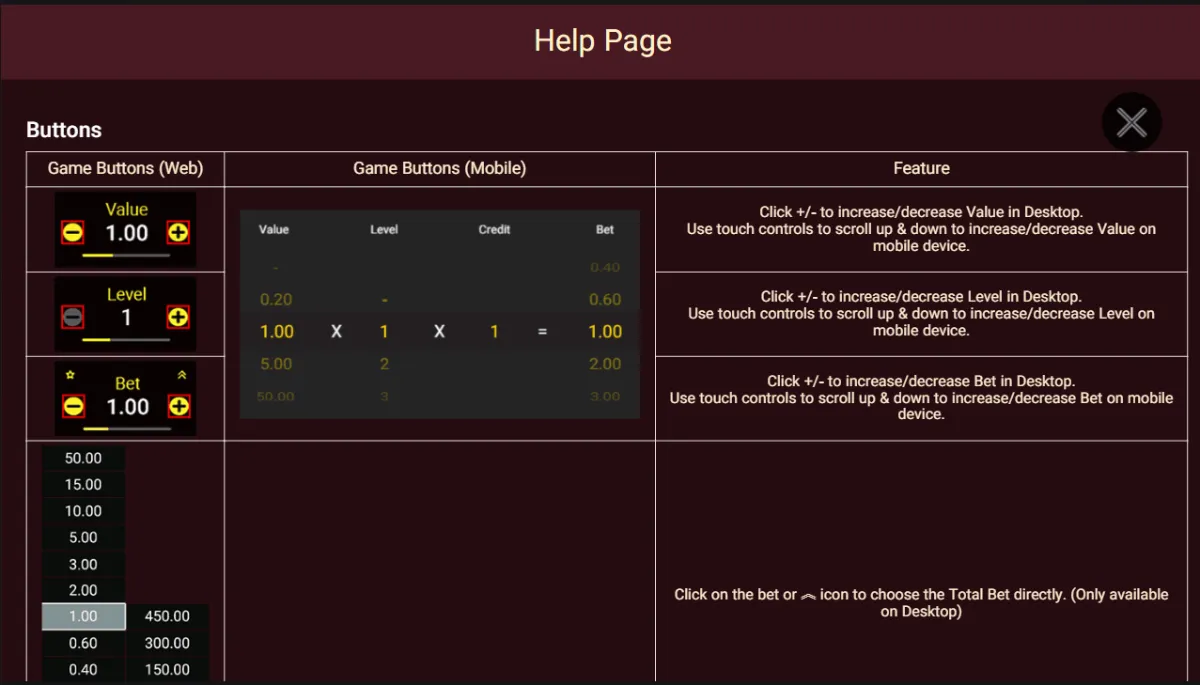Click the plus icon beside Value 1.00

point(178,233)
